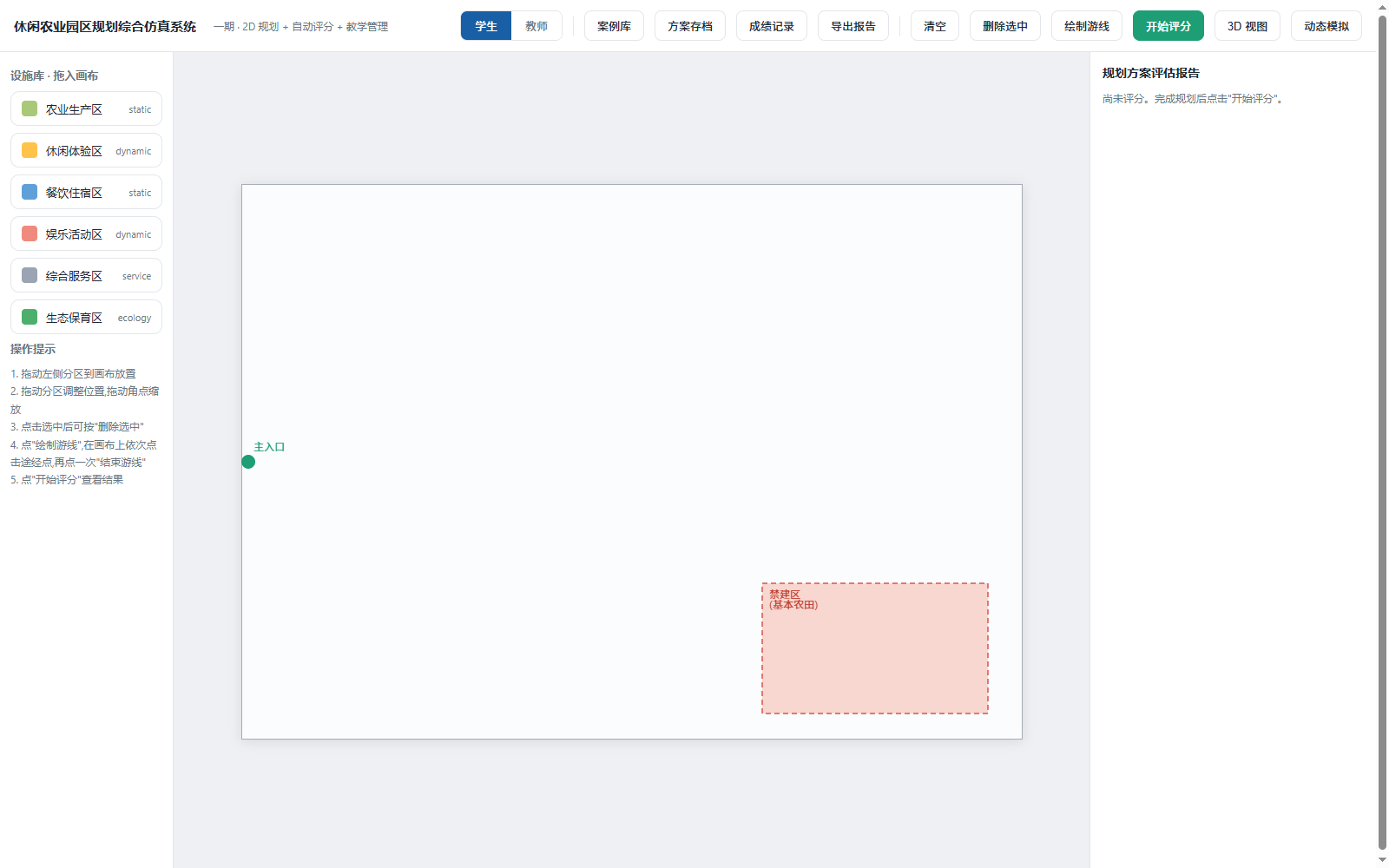Click the 'service' tag on 综合服务区

(x=136, y=276)
